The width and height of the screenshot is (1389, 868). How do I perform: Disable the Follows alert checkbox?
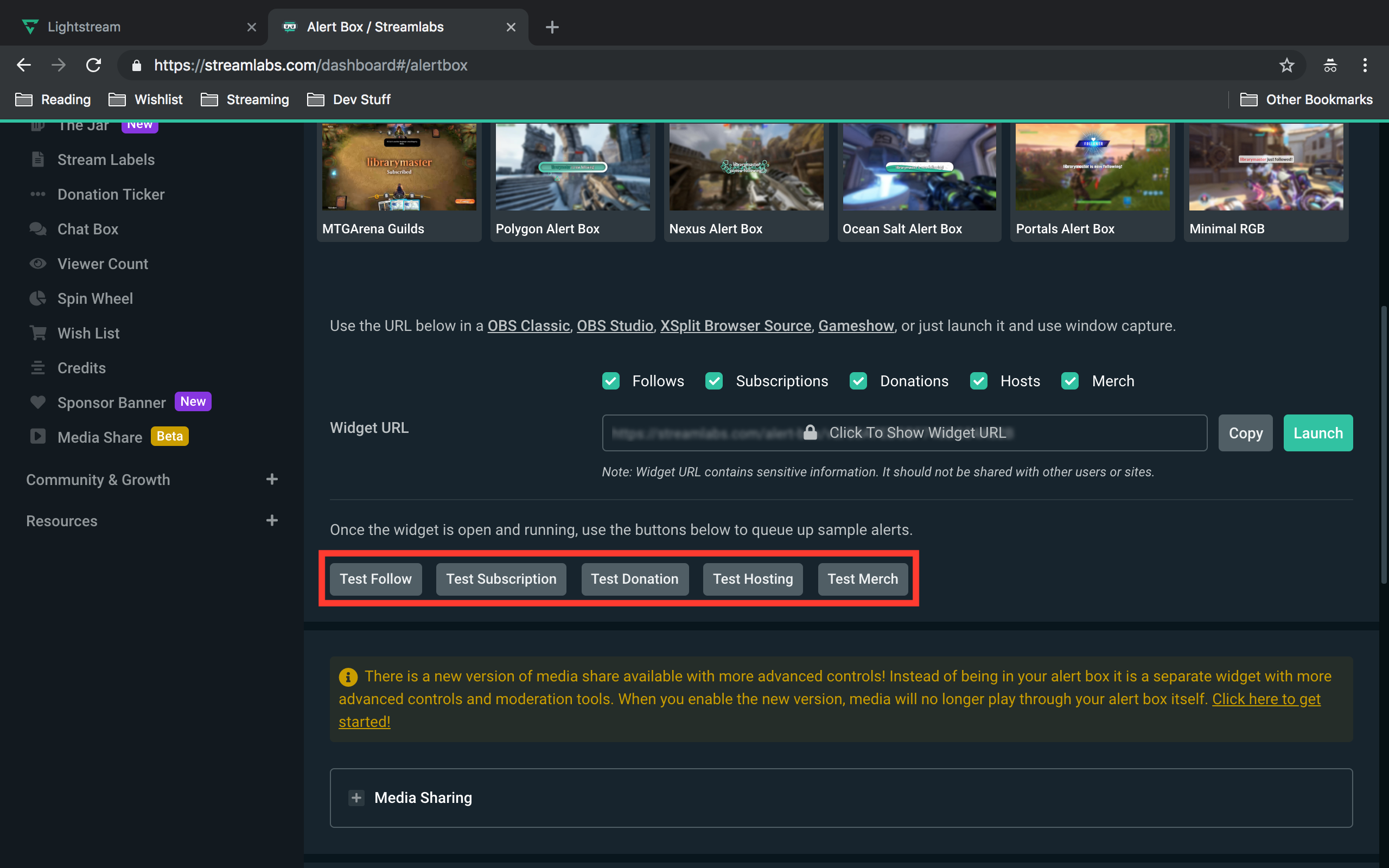(610, 381)
